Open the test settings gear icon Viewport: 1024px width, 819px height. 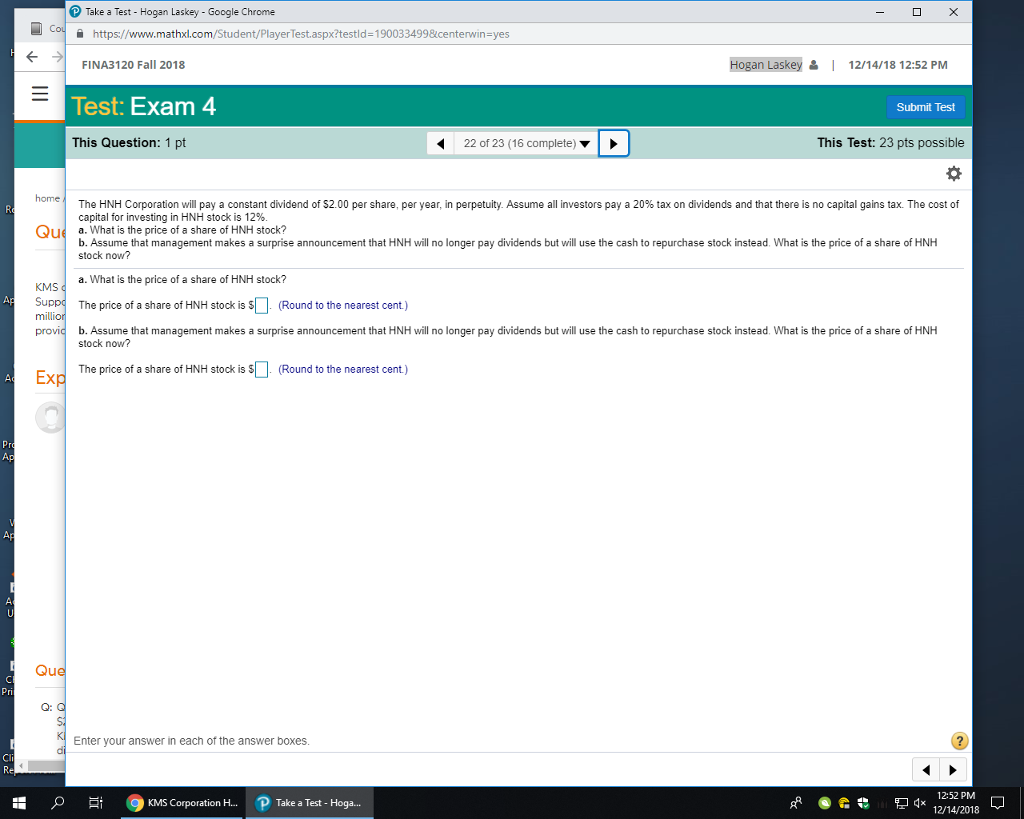tap(953, 173)
